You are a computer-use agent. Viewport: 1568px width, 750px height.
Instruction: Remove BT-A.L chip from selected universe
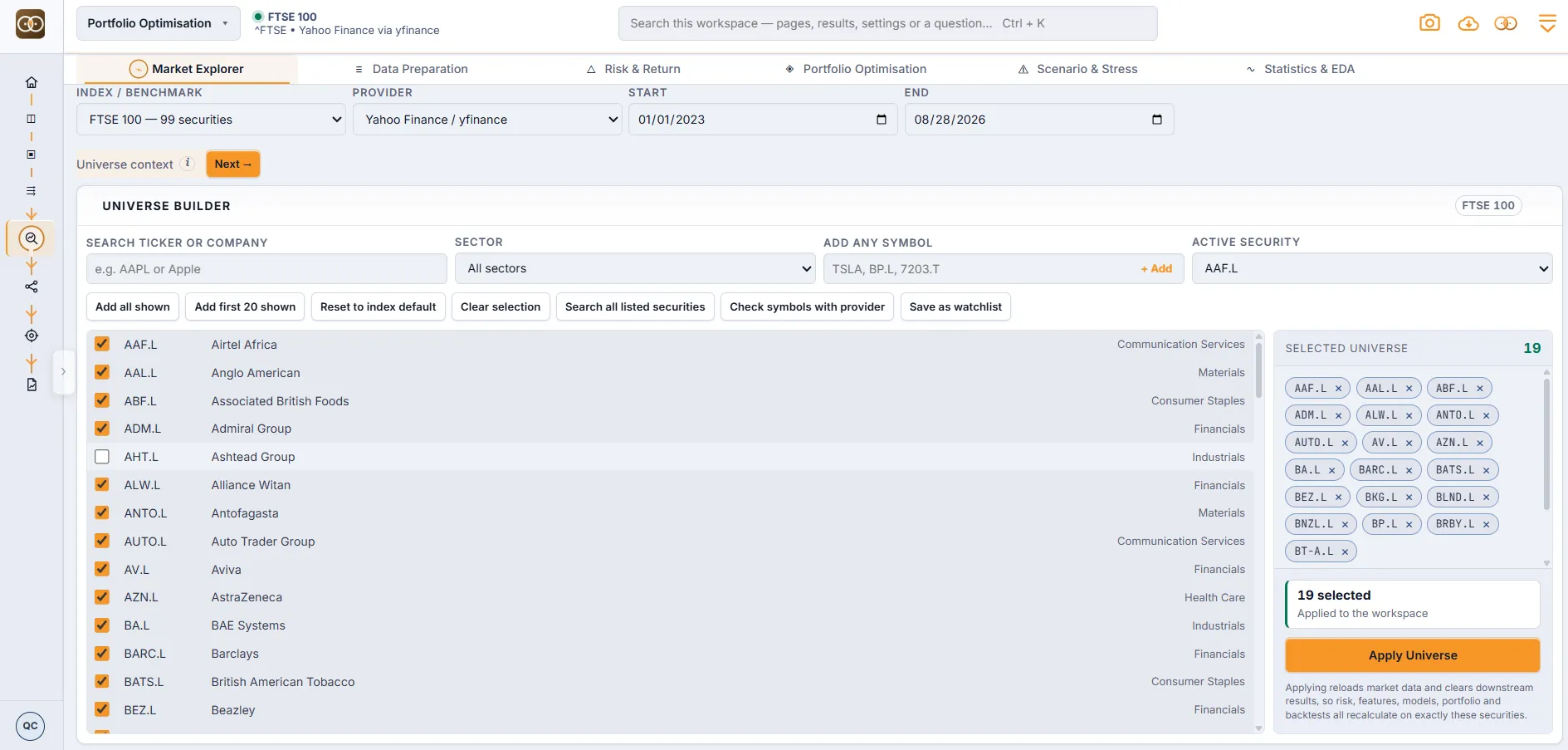(x=1345, y=551)
